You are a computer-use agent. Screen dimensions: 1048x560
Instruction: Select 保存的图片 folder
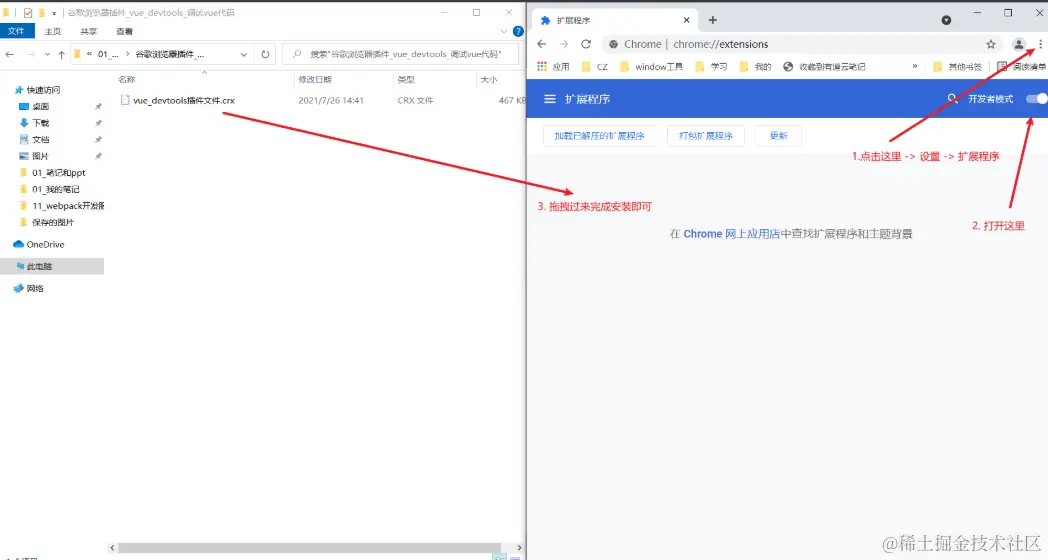(x=47, y=223)
